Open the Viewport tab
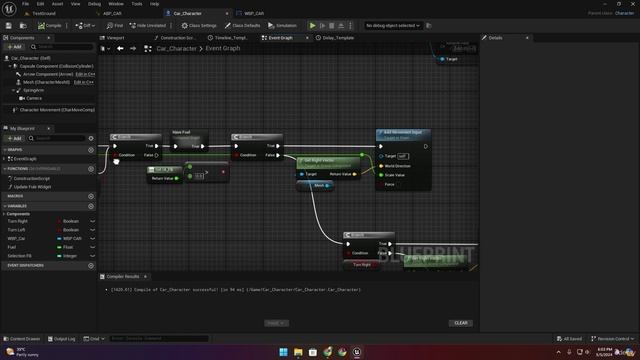Viewport: 640px width, 360px height. (x=116, y=38)
